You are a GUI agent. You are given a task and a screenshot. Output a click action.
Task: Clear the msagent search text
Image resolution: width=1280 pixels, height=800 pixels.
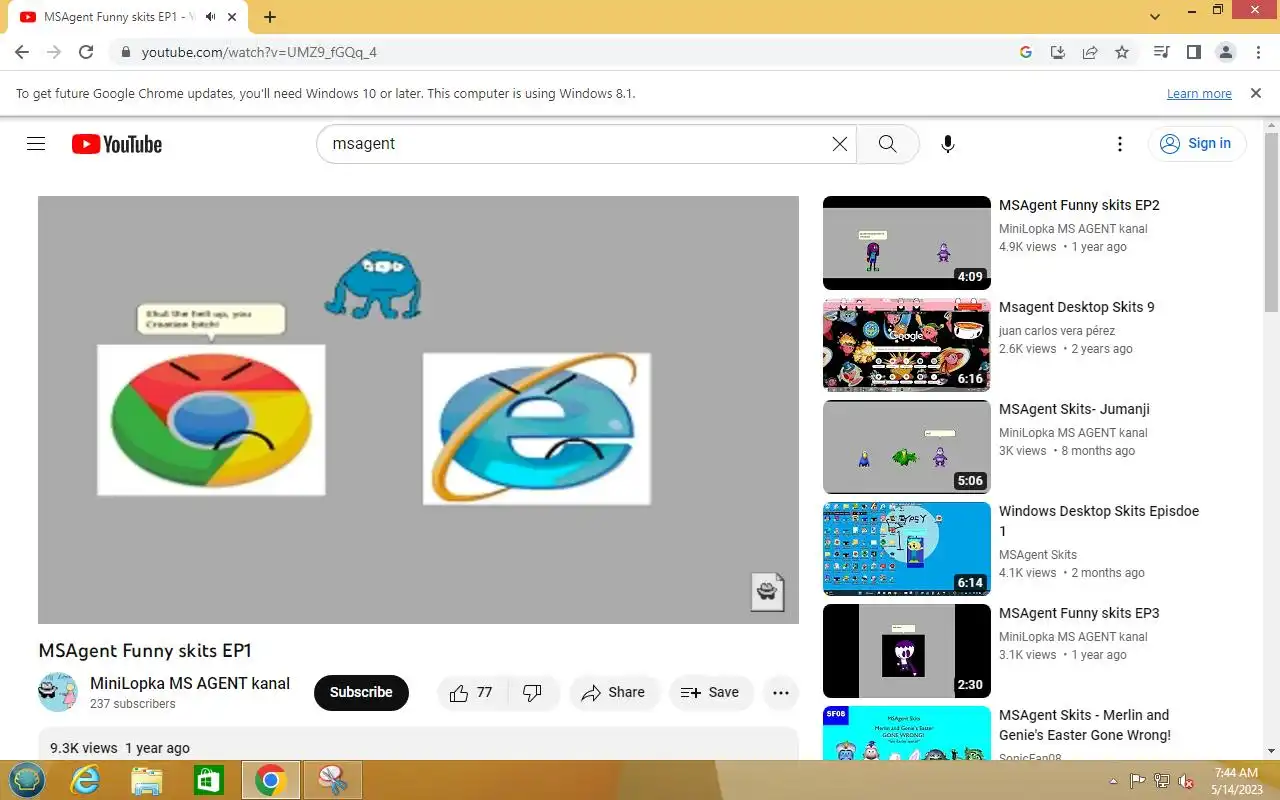coord(840,144)
